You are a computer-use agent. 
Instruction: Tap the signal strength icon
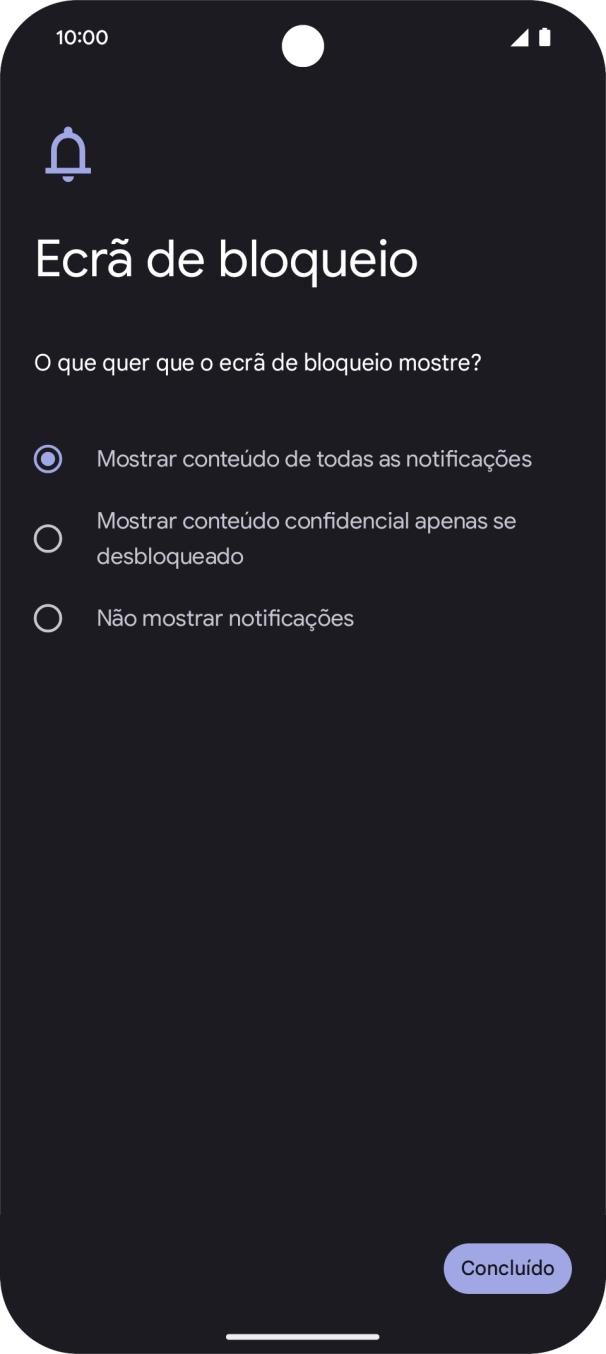522,37
